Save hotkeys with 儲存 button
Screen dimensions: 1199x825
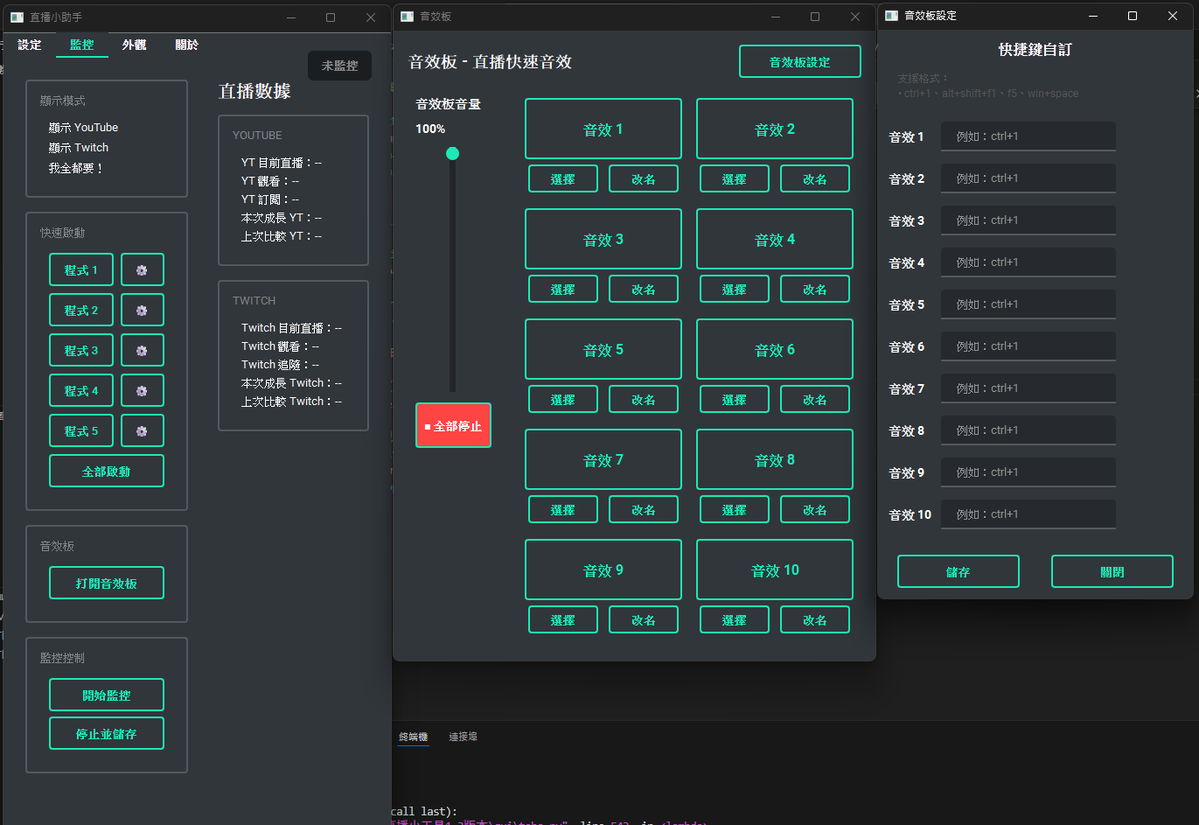(958, 571)
